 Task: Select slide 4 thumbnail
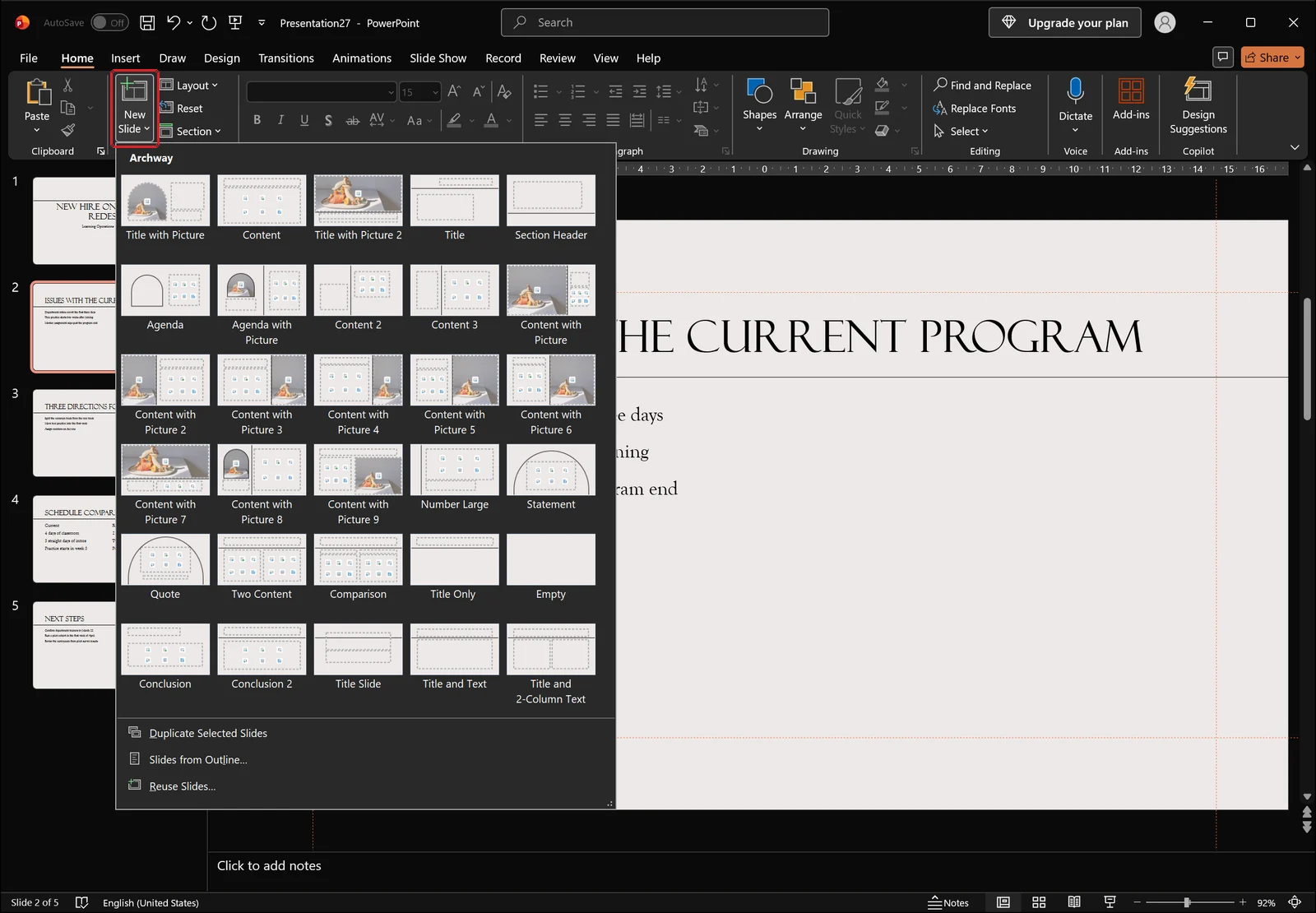click(x=74, y=539)
